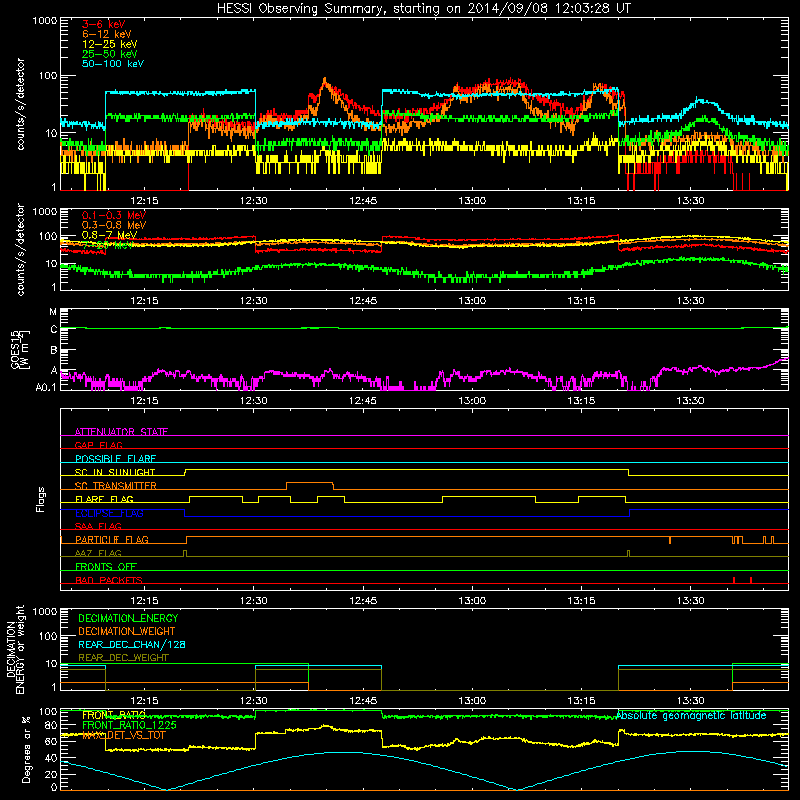The width and height of the screenshot is (800, 800).
Task: Click the DECIMATION_ENERGY legend label
Action: click(128, 618)
